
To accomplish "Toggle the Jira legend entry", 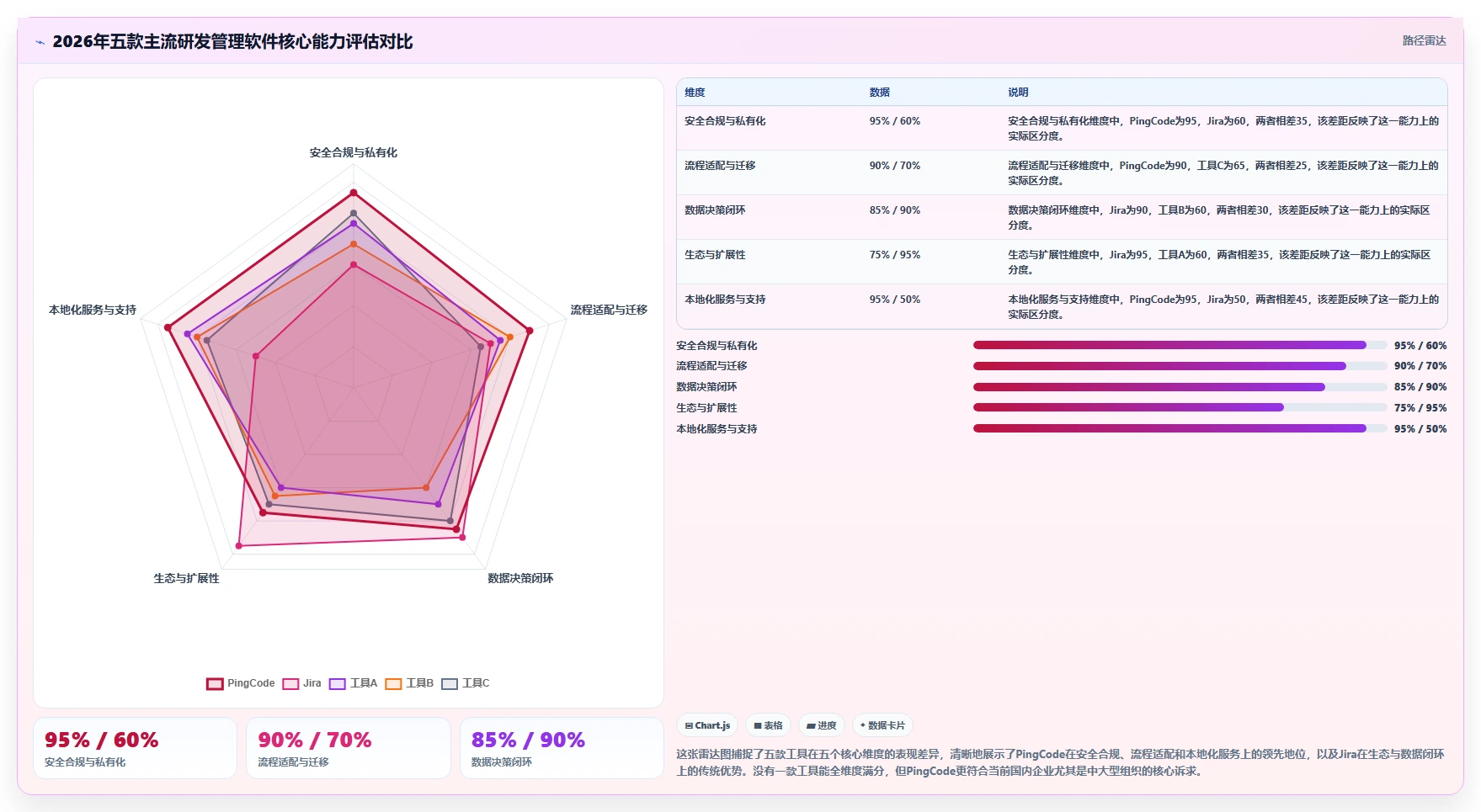I will pos(302,683).
